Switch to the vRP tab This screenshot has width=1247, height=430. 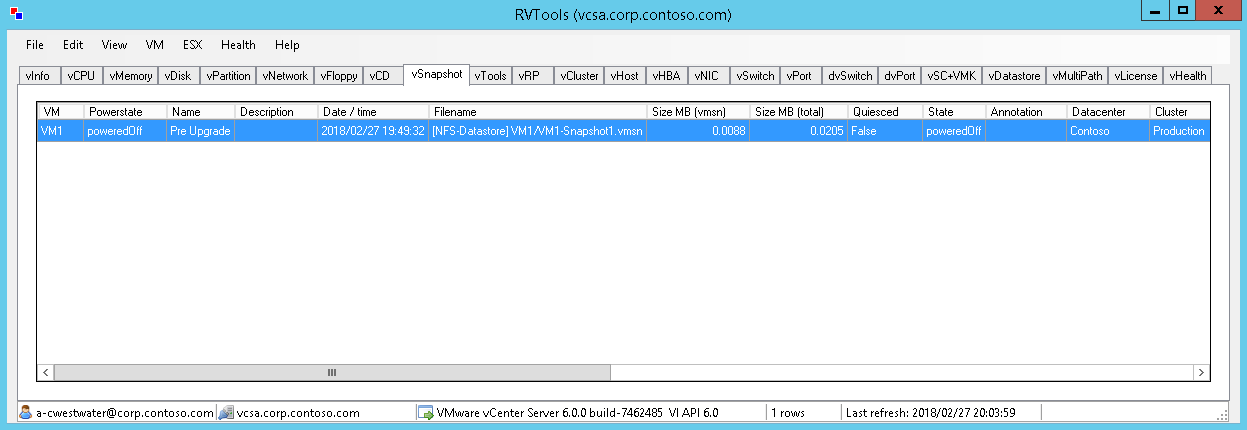(x=532, y=76)
